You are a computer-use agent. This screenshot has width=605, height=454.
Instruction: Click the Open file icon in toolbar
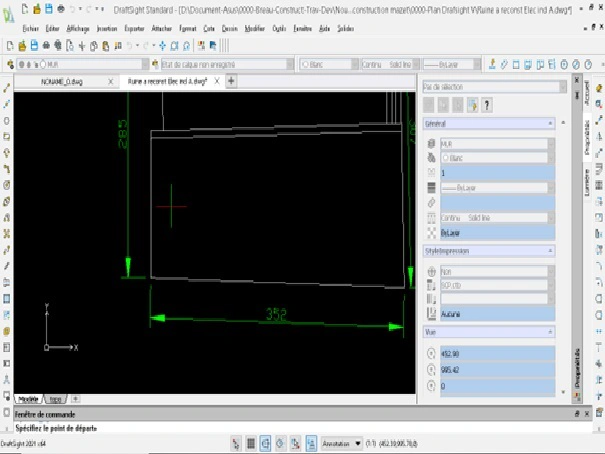21,46
